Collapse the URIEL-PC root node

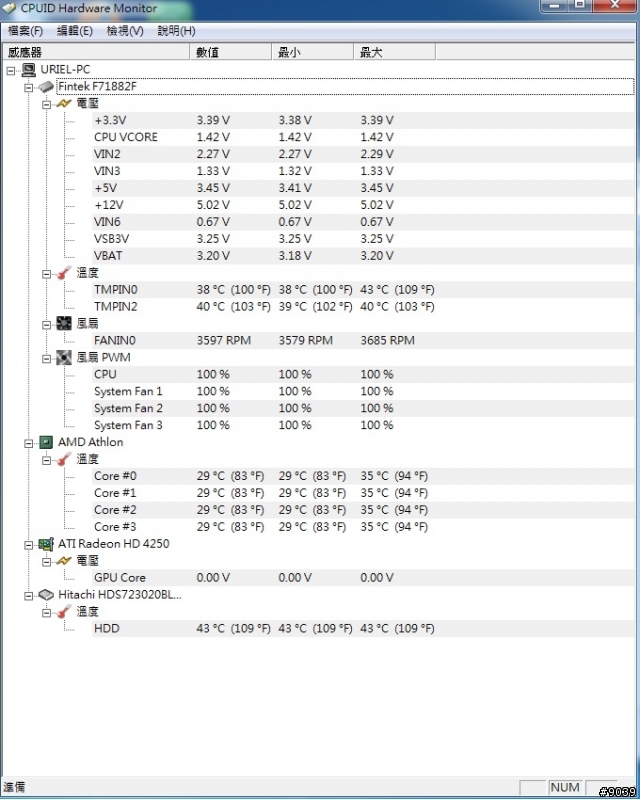coord(11,71)
